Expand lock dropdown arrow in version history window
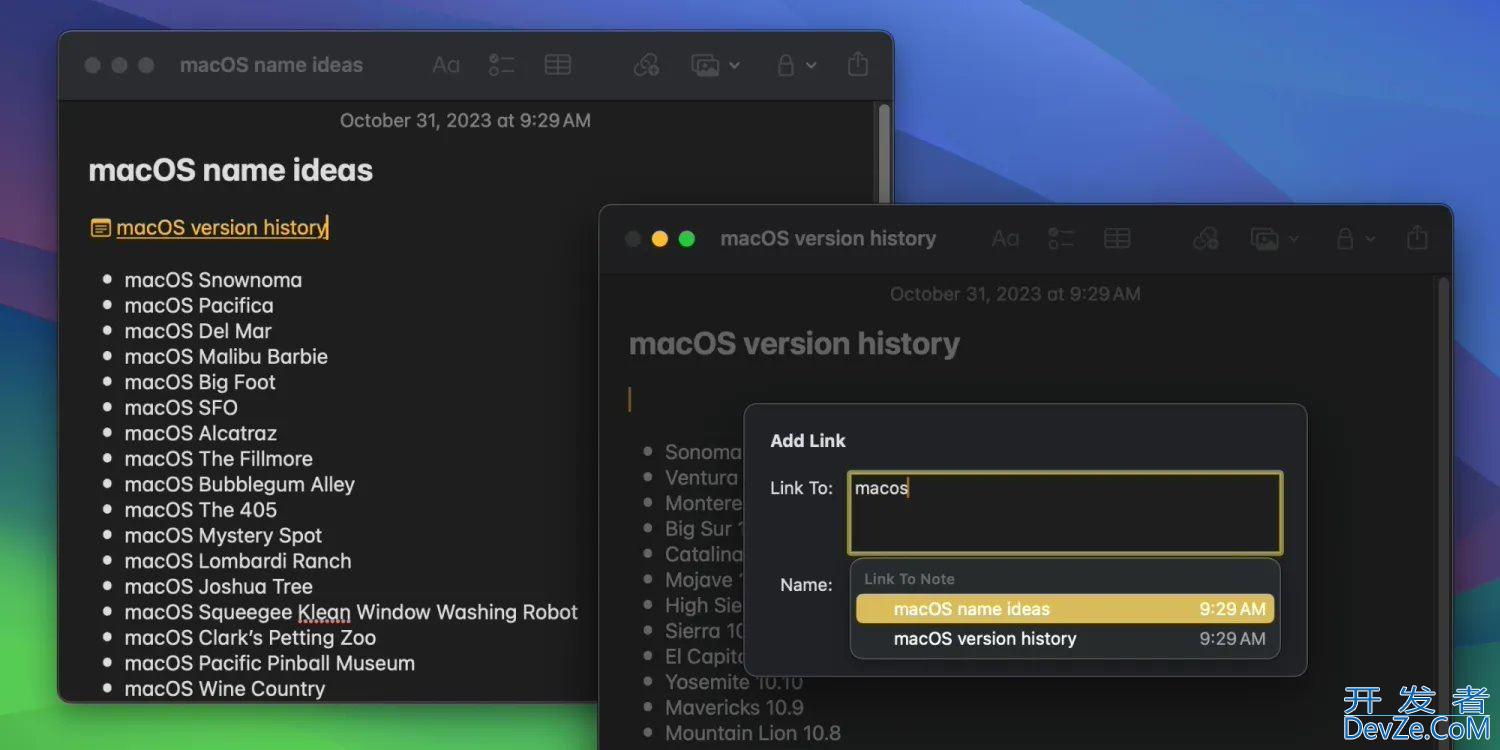 (x=1371, y=239)
